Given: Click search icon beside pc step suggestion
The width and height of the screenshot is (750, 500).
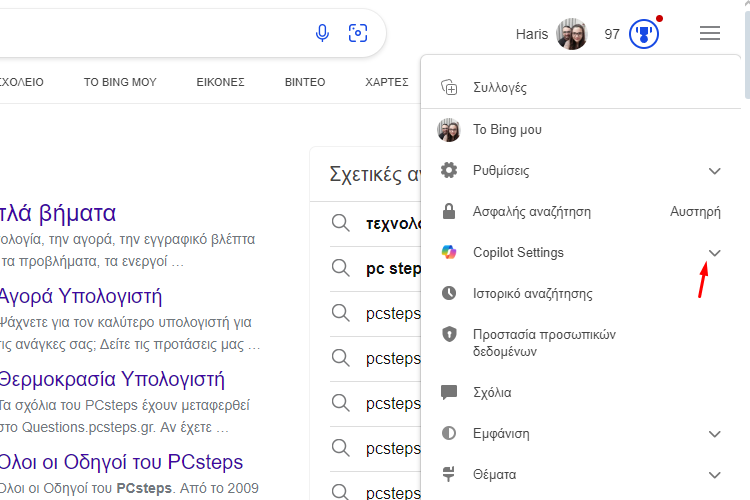Looking at the screenshot, I should [341, 268].
